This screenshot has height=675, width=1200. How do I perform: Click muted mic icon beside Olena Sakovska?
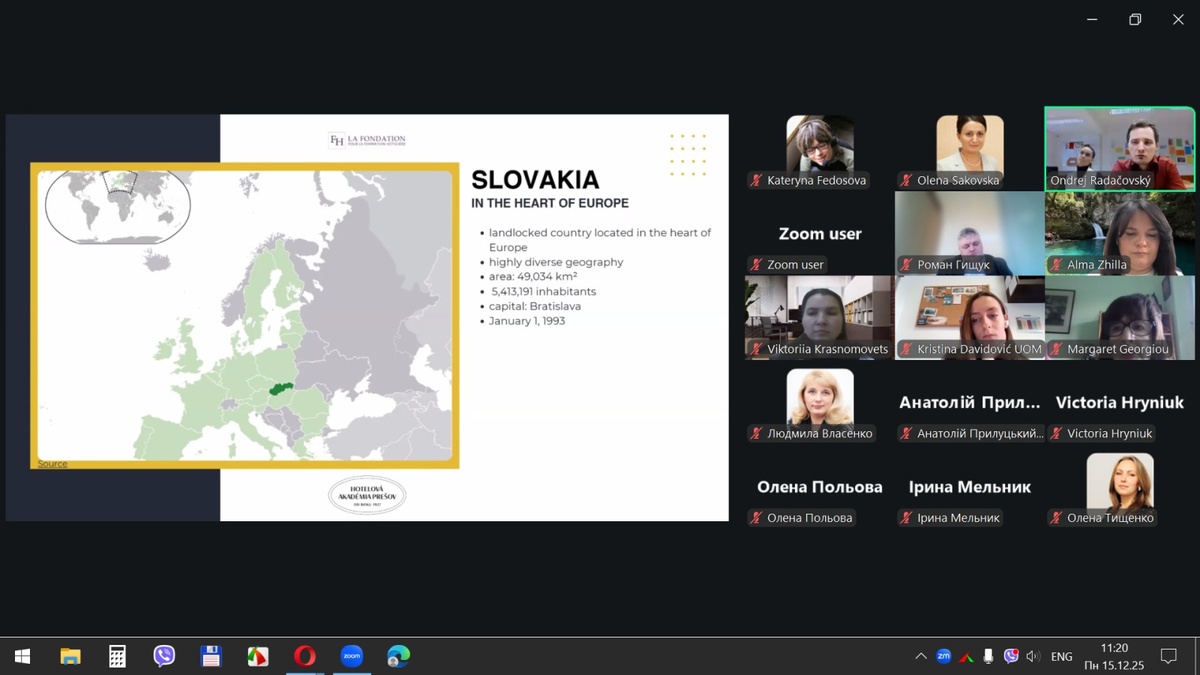[x=907, y=181]
